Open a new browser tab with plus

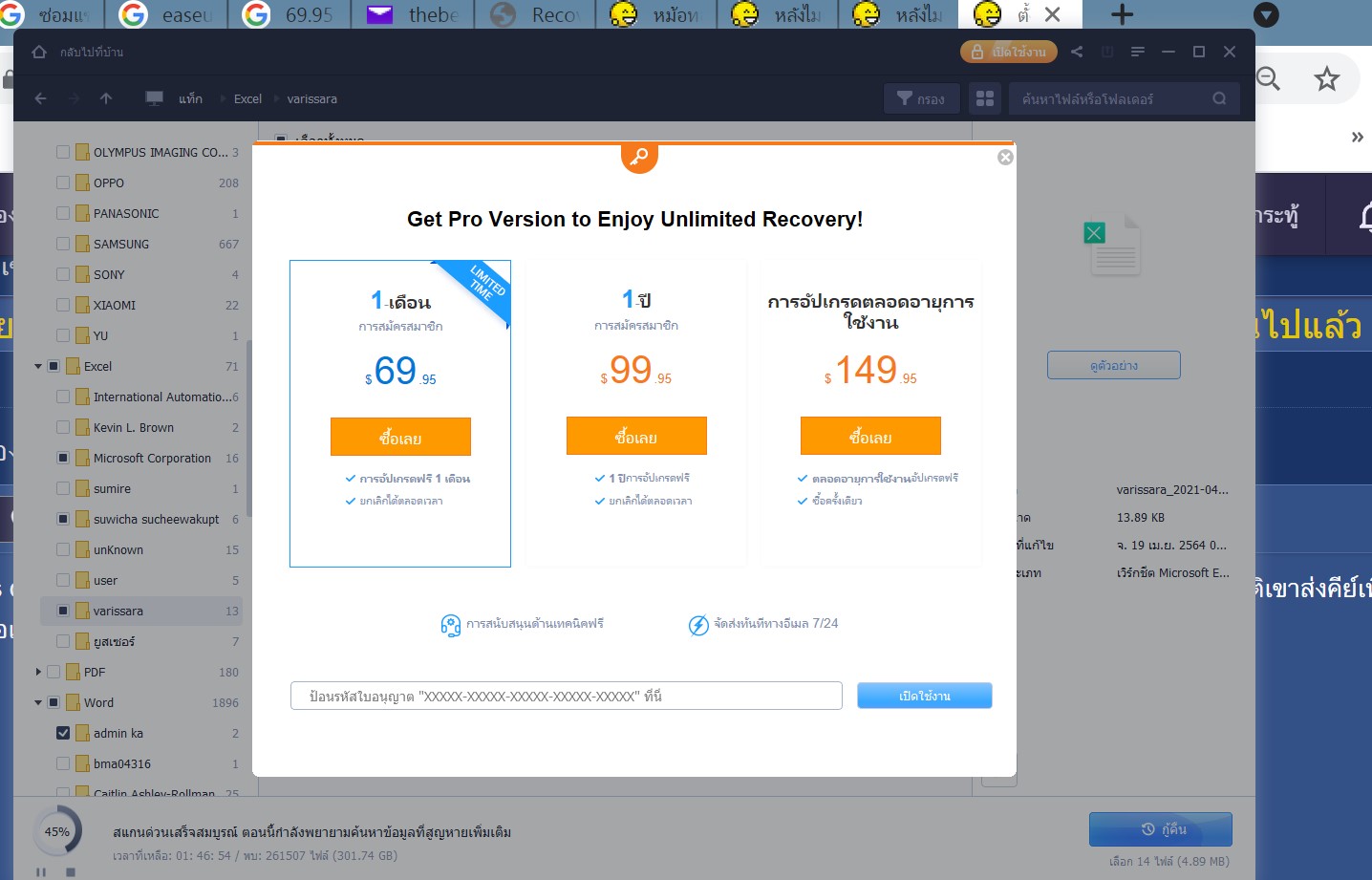pos(1123,14)
